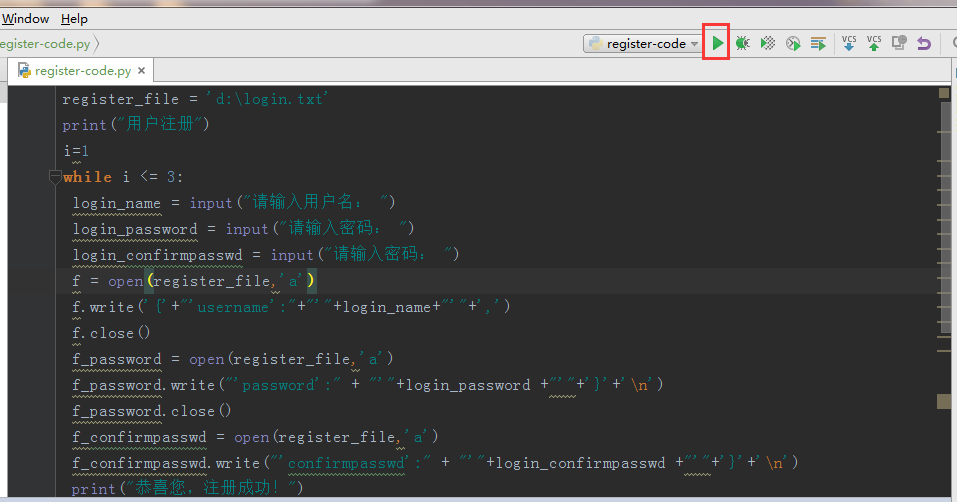Click the f_confirmpasswd = open line
The image size is (957, 502).
[x=255, y=437]
